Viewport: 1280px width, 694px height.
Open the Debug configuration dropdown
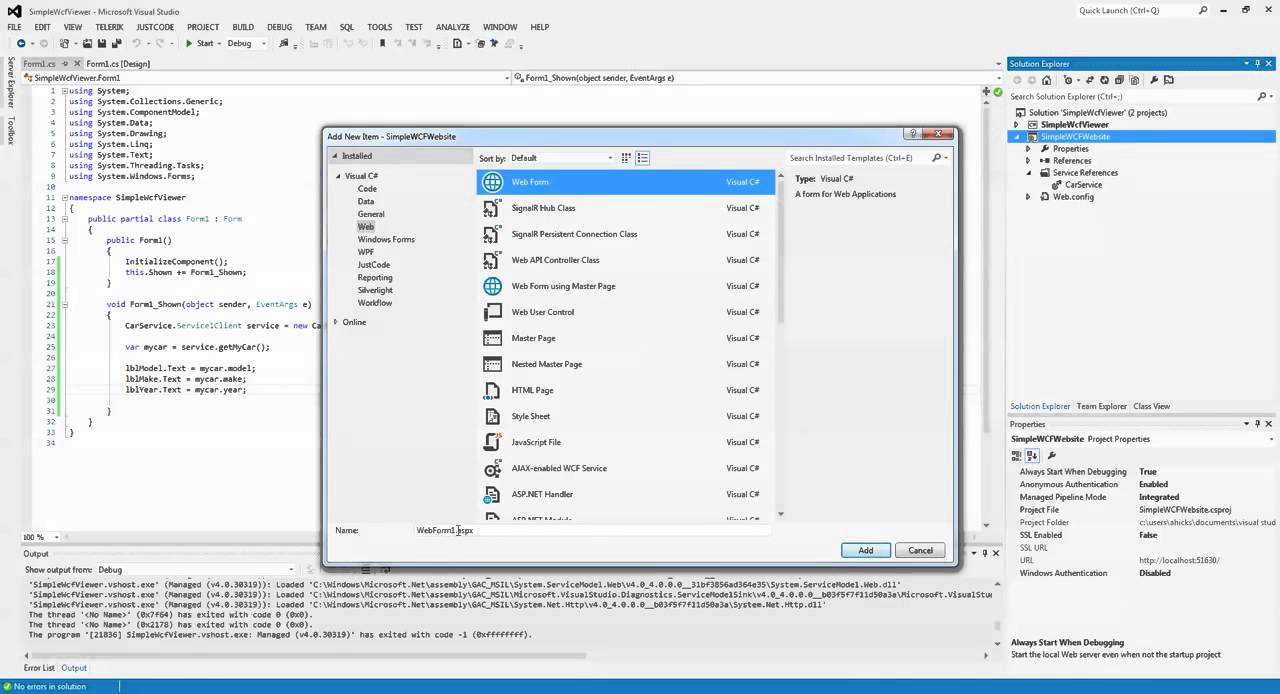[247, 43]
